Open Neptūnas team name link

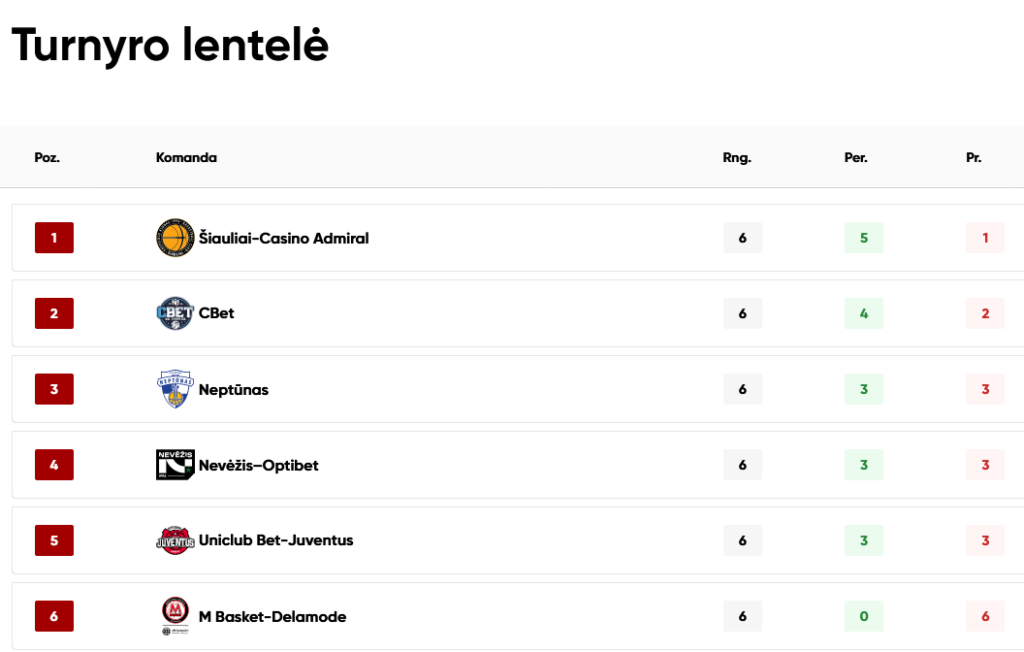tap(233, 389)
